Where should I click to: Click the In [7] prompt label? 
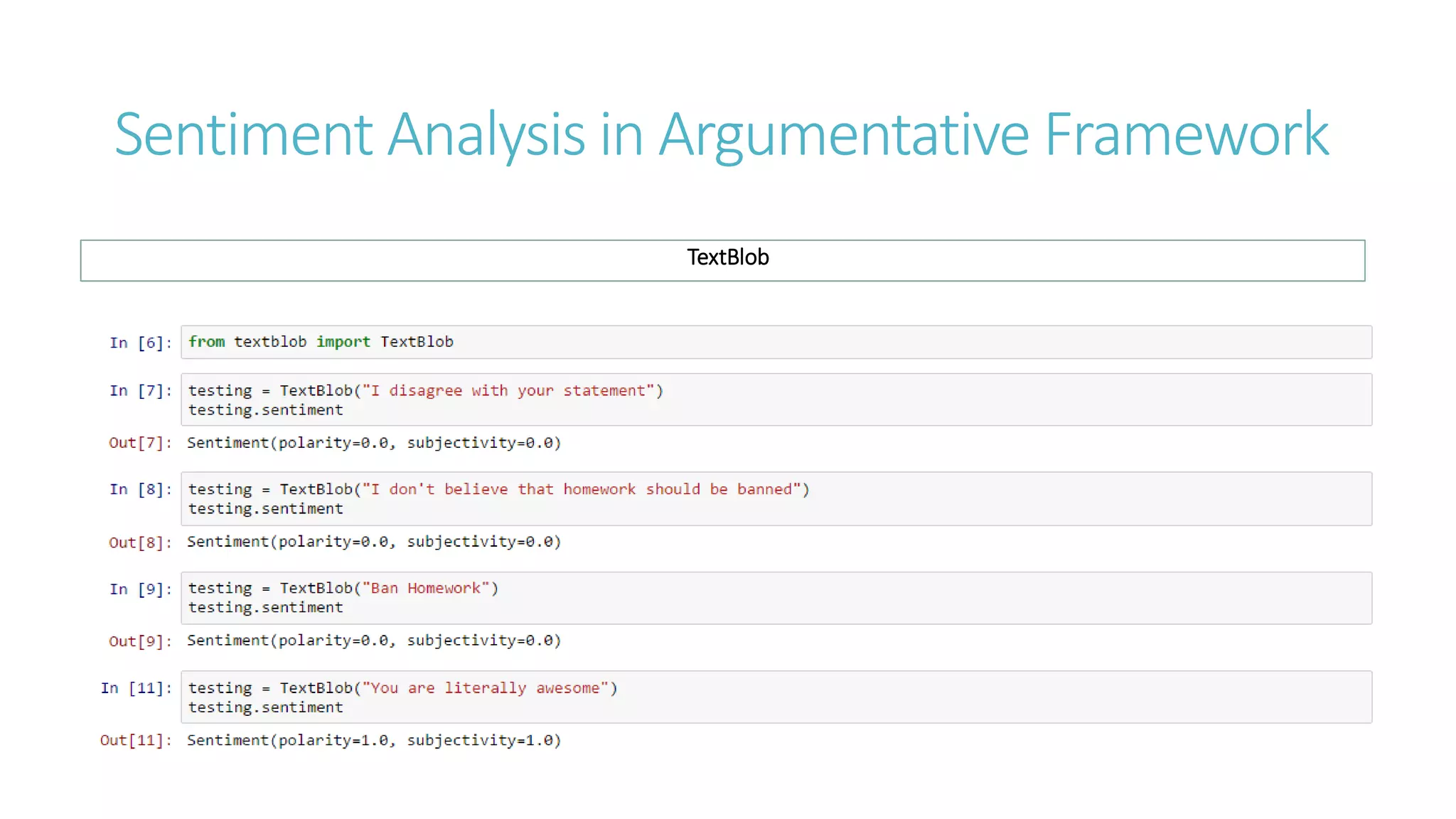point(140,390)
